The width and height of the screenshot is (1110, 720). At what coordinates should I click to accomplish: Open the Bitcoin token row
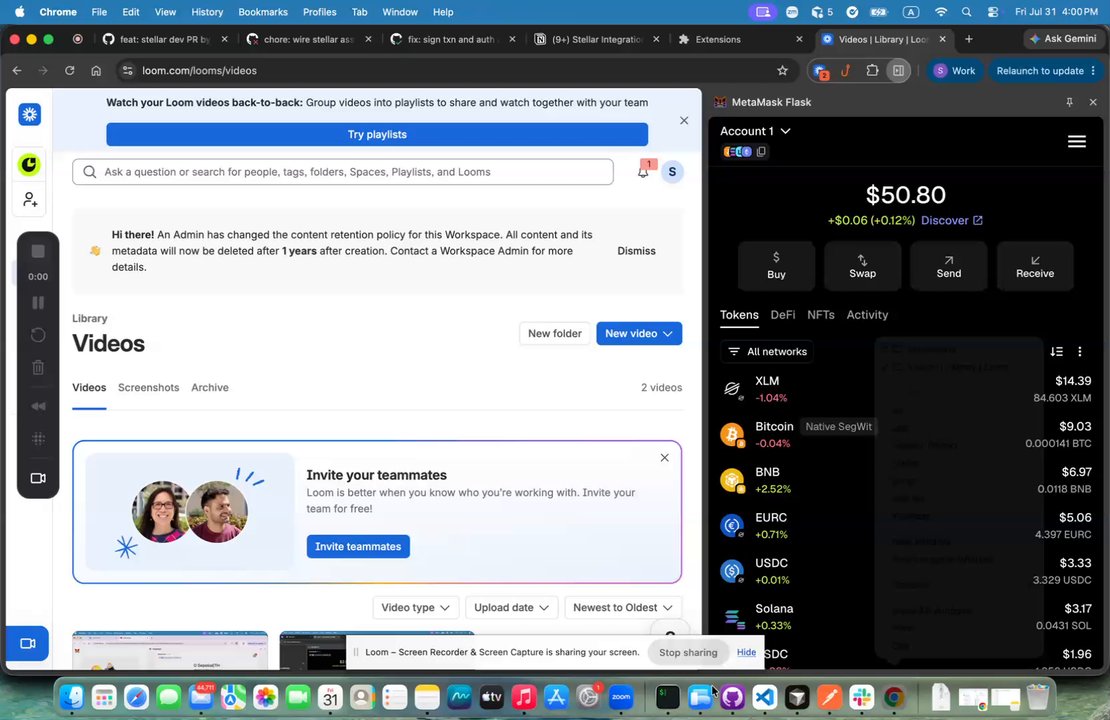[x=905, y=435]
